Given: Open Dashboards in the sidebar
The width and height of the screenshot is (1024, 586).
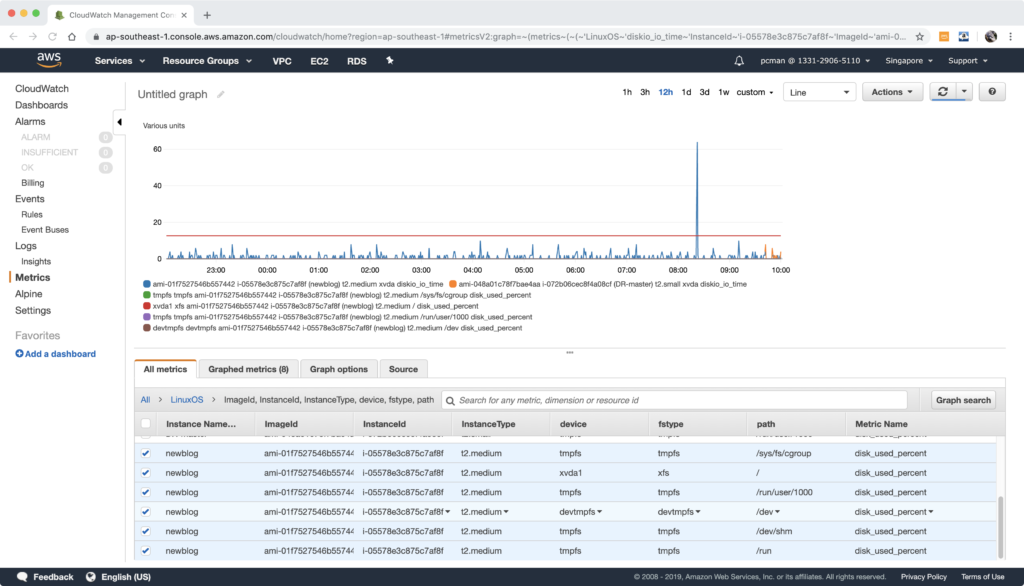Looking at the screenshot, I should pyautogui.click(x=41, y=105).
